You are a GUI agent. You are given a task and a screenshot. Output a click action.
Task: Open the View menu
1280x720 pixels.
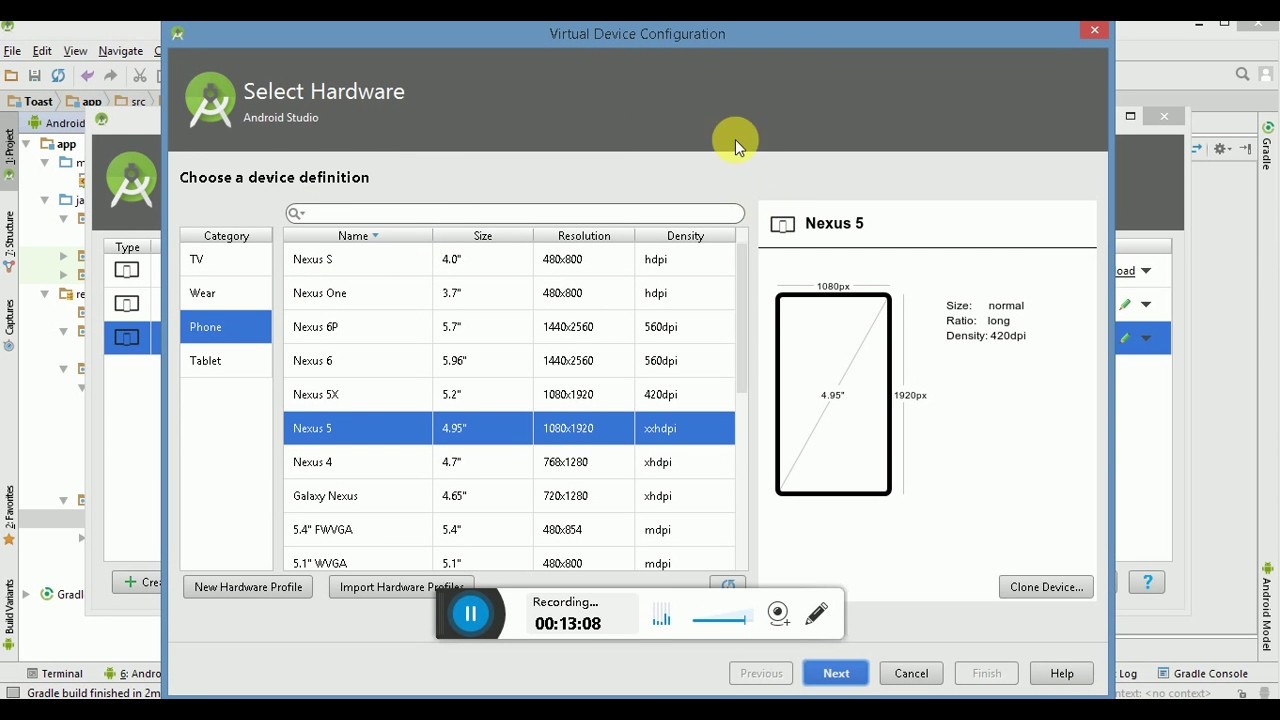(x=75, y=51)
